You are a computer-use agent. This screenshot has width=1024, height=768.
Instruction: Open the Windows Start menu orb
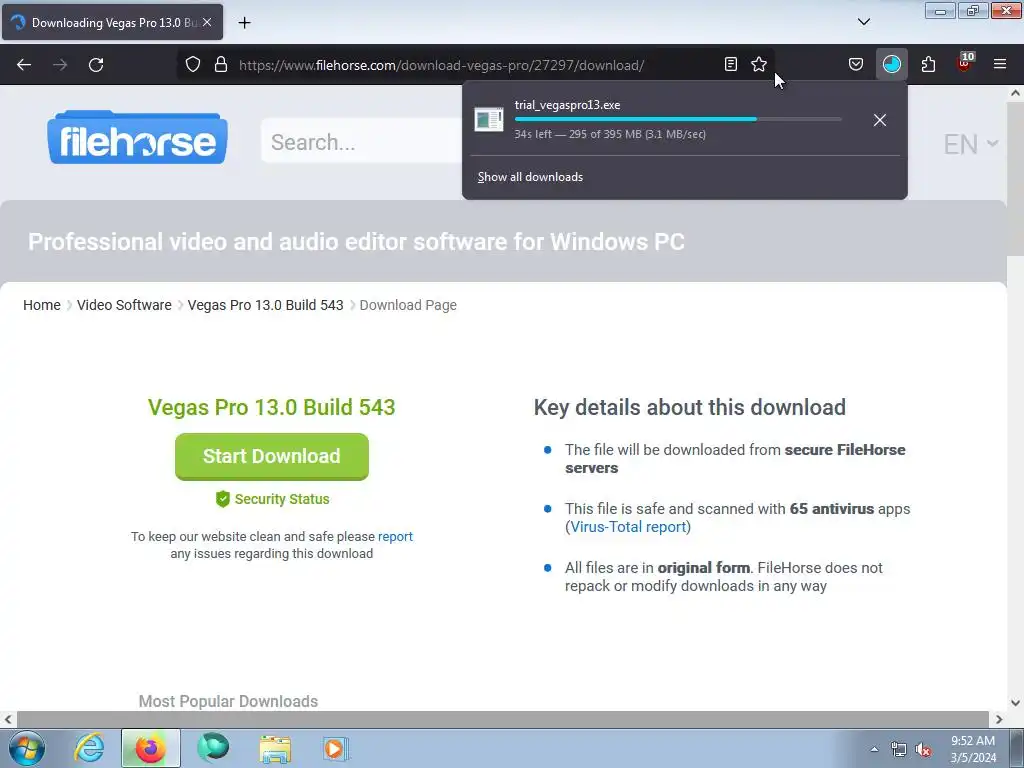(27, 748)
